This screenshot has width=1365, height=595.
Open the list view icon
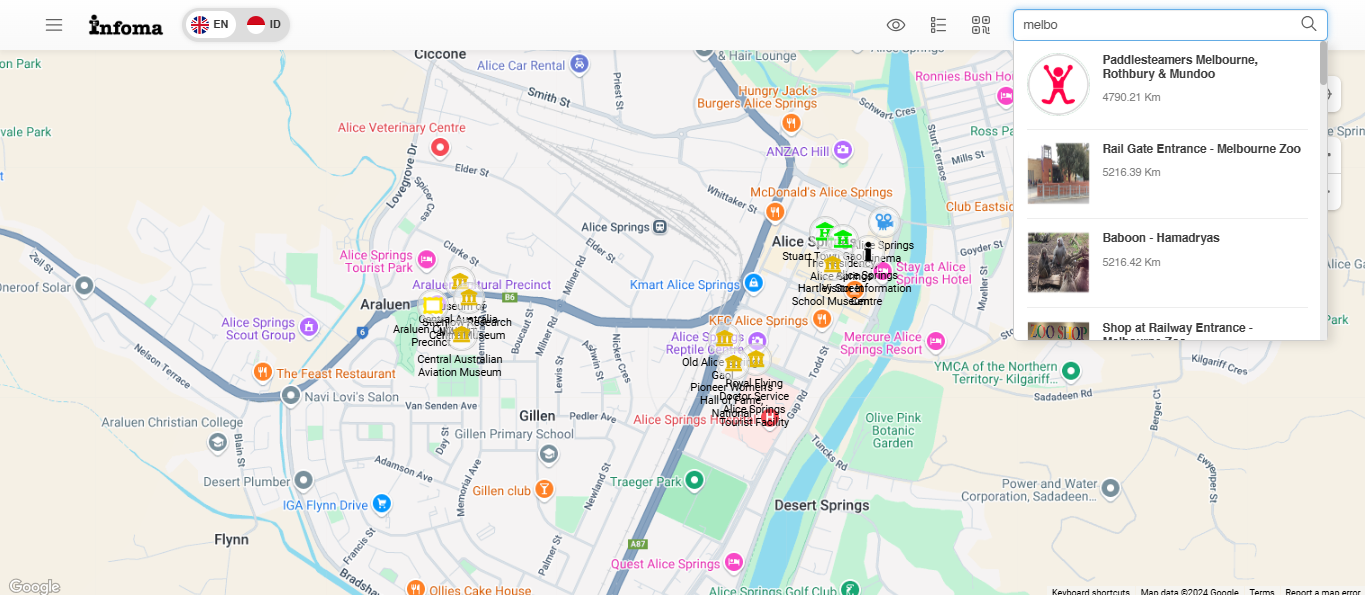coord(938,25)
